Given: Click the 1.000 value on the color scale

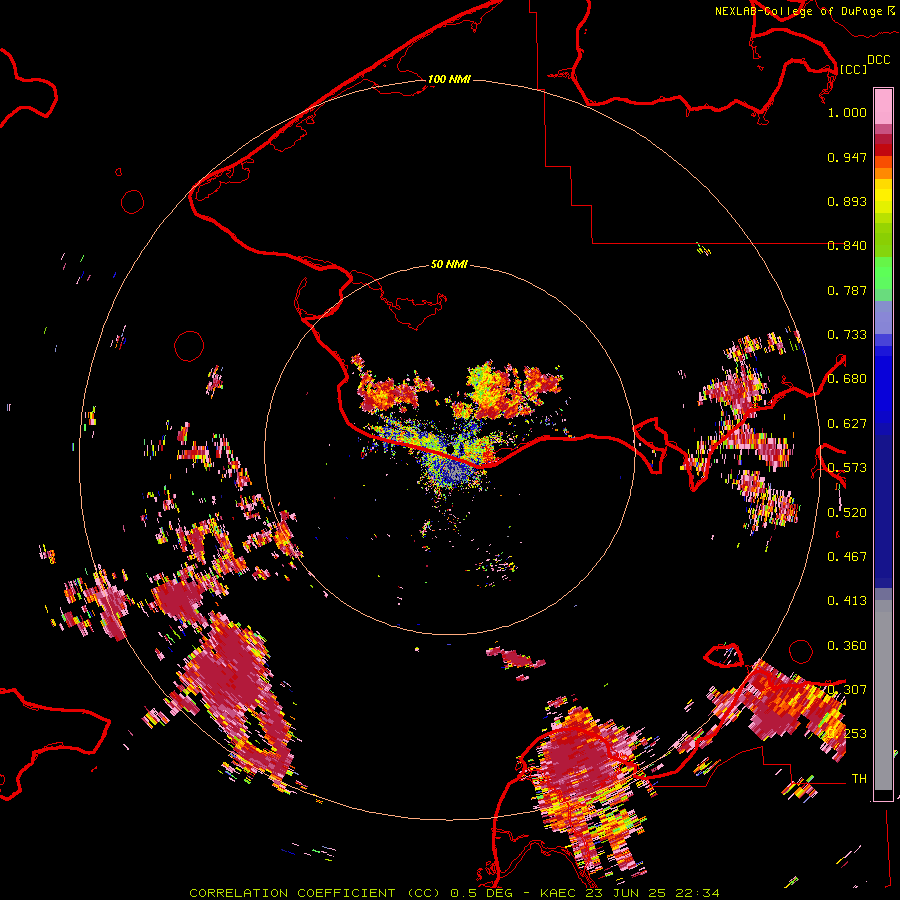Looking at the screenshot, I should [847, 112].
